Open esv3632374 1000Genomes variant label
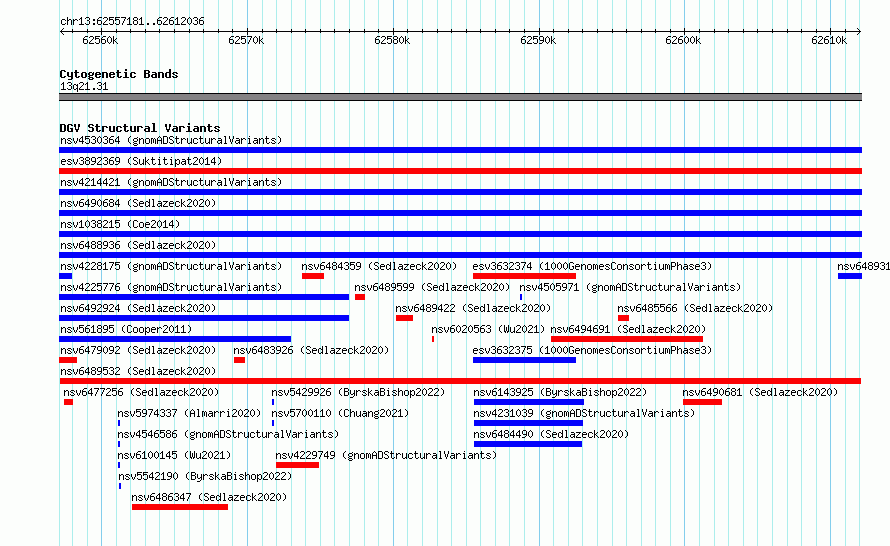Image resolution: width=890 pixels, height=546 pixels. [x=592, y=266]
